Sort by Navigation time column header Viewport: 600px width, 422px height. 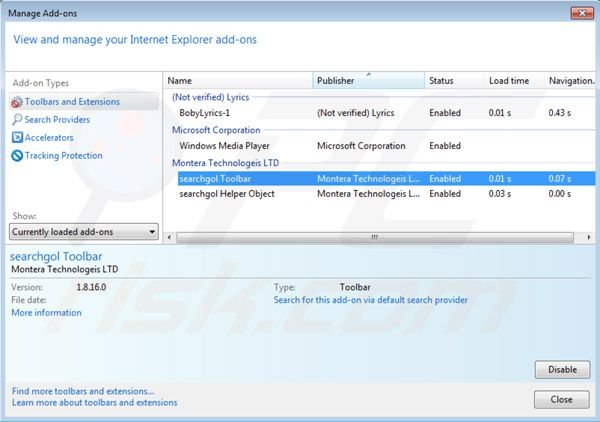point(570,81)
